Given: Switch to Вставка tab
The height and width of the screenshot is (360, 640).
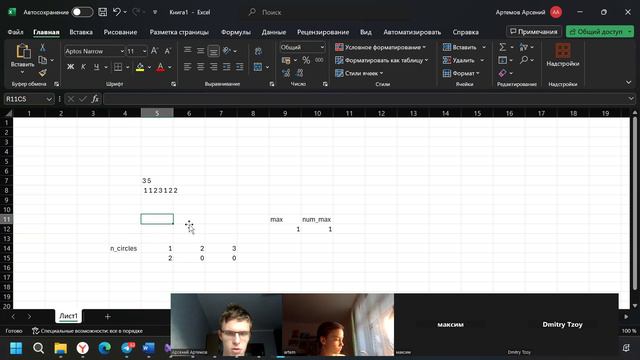Looking at the screenshot, I should point(81,32).
